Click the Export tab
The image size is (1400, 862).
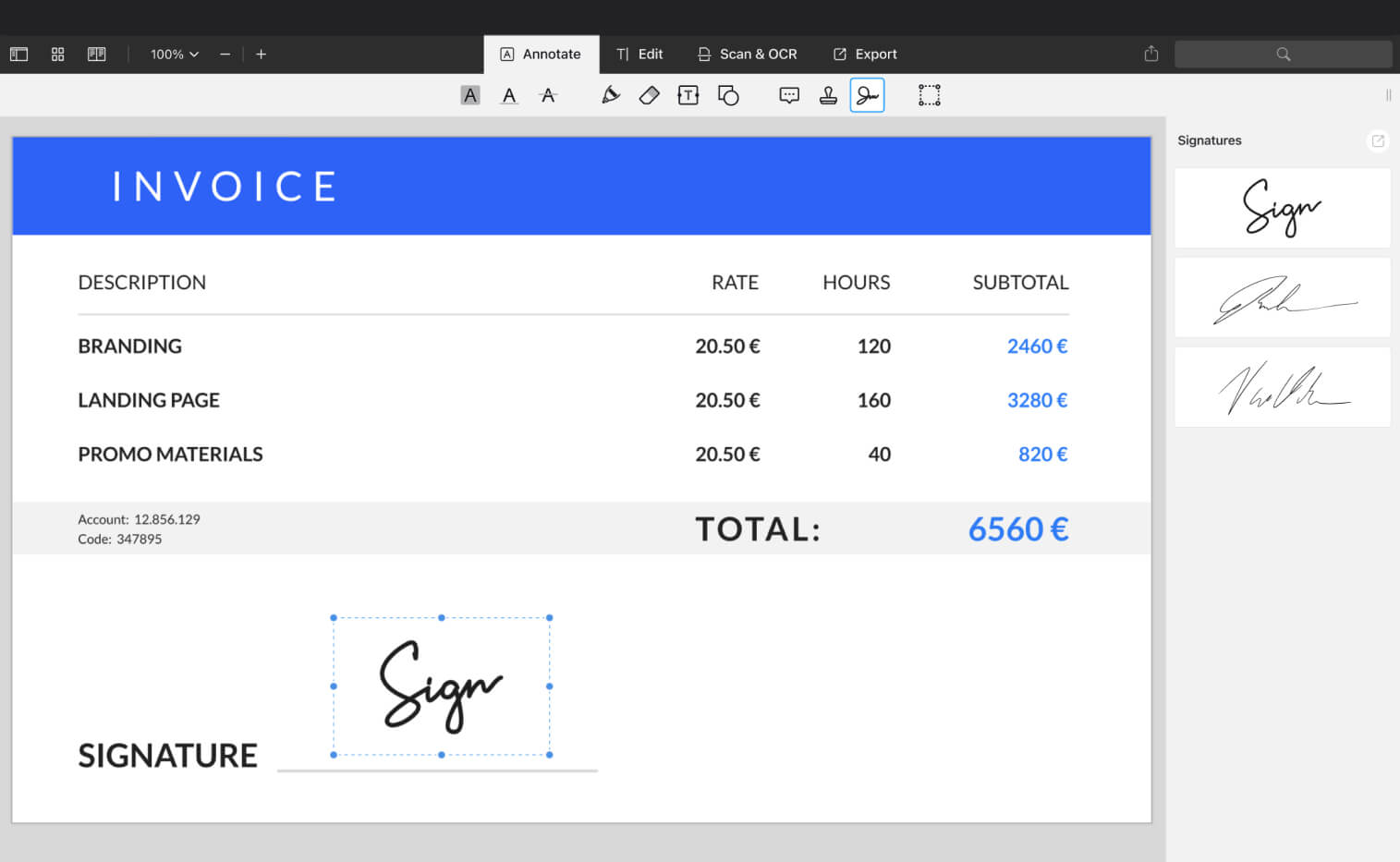(865, 55)
